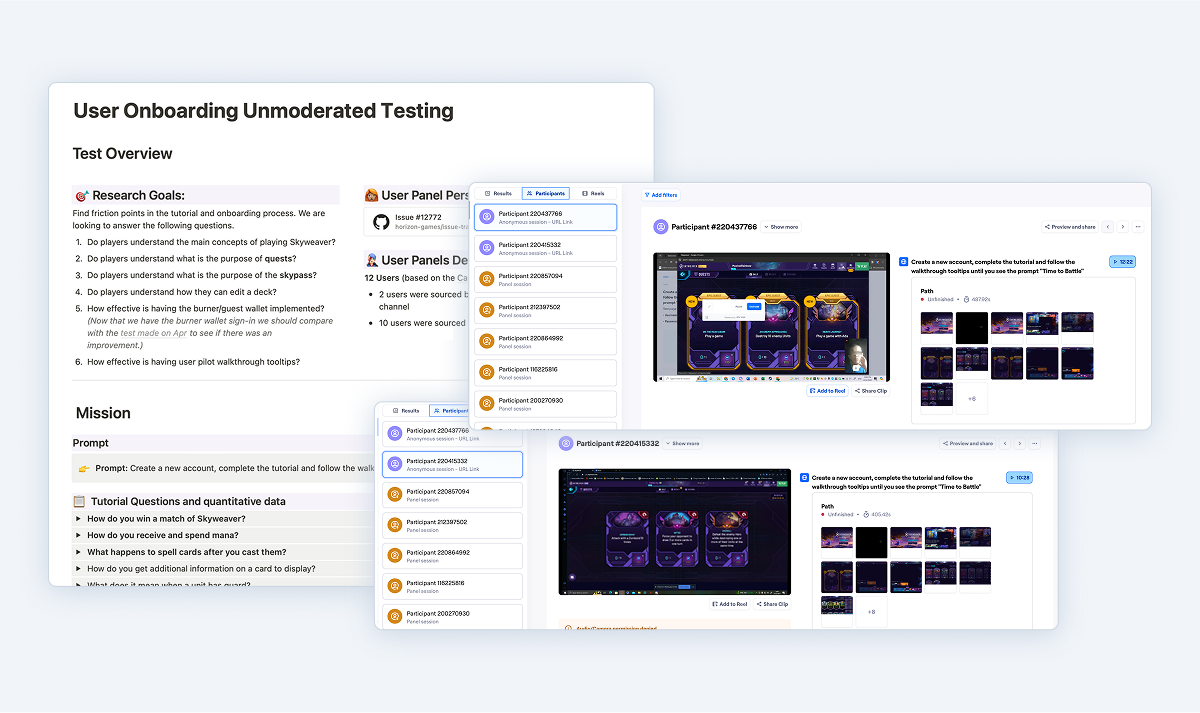Play the 10:28 session recording
This screenshot has width=1200, height=713.
click(1018, 478)
